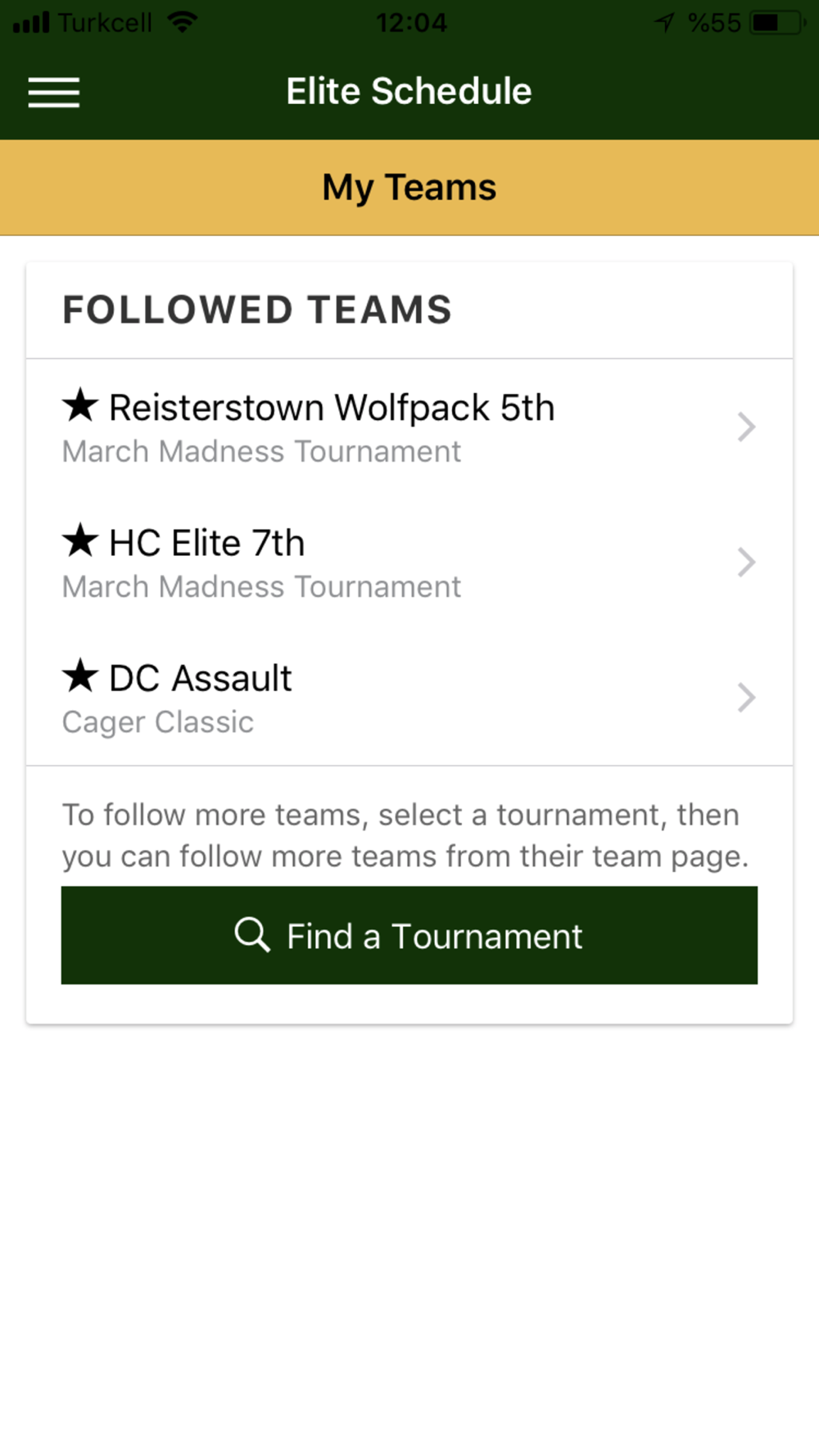Open the DC Assault team name

[x=200, y=678]
